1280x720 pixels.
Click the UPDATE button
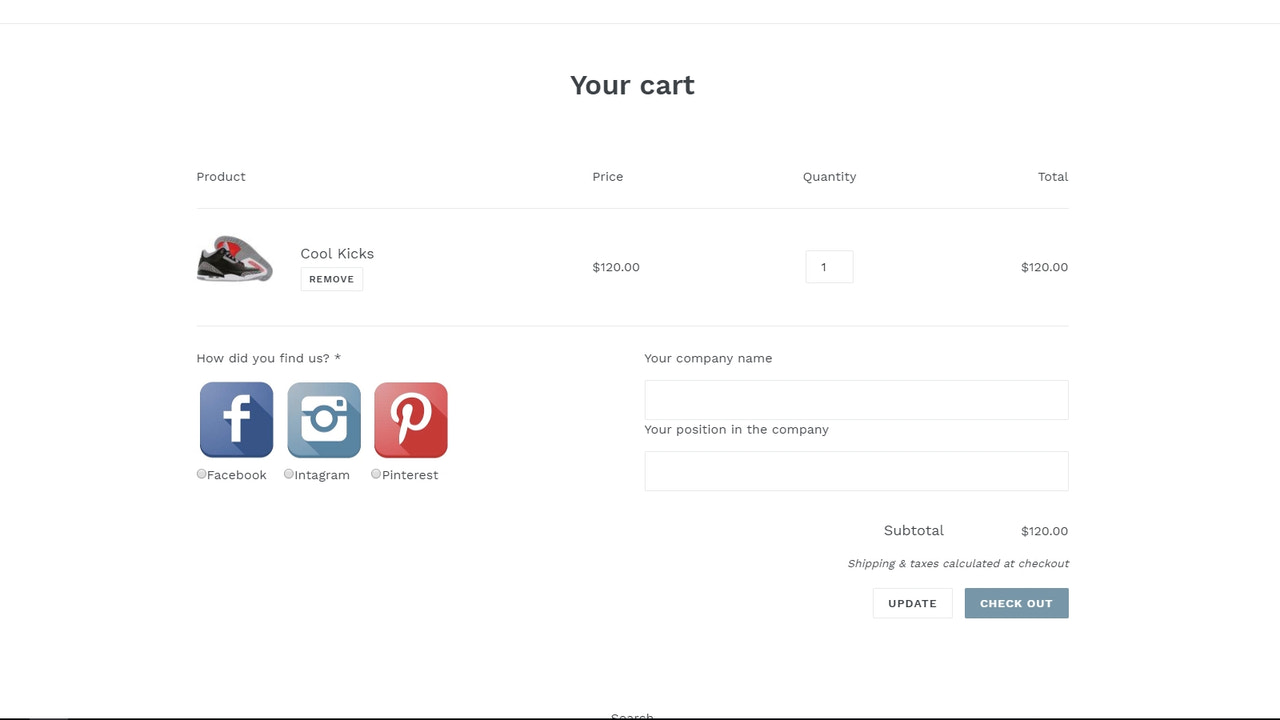pyautogui.click(x=912, y=603)
